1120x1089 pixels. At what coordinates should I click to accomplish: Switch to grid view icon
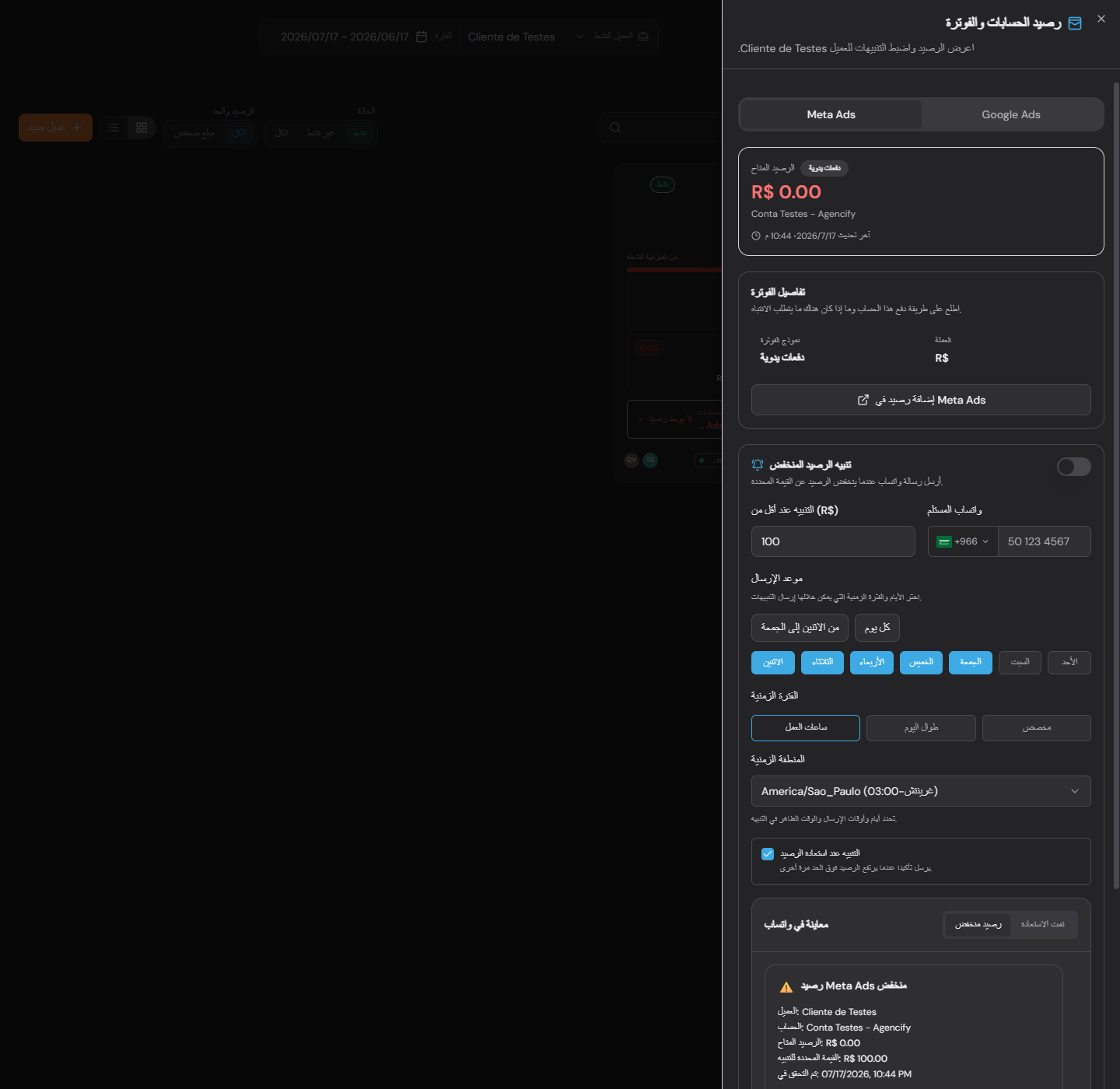(142, 128)
